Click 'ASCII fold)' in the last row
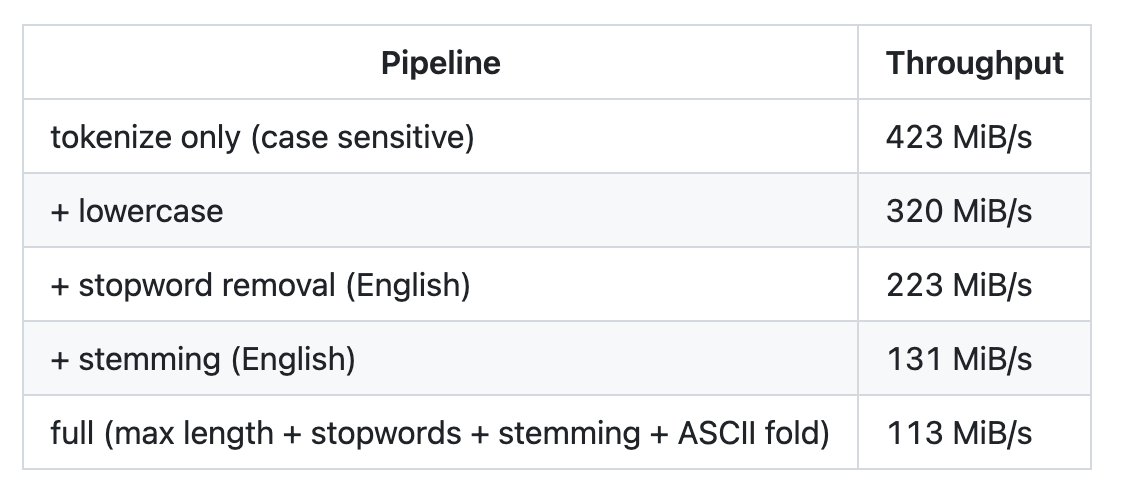 pyautogui.click(x=753, y=433)
